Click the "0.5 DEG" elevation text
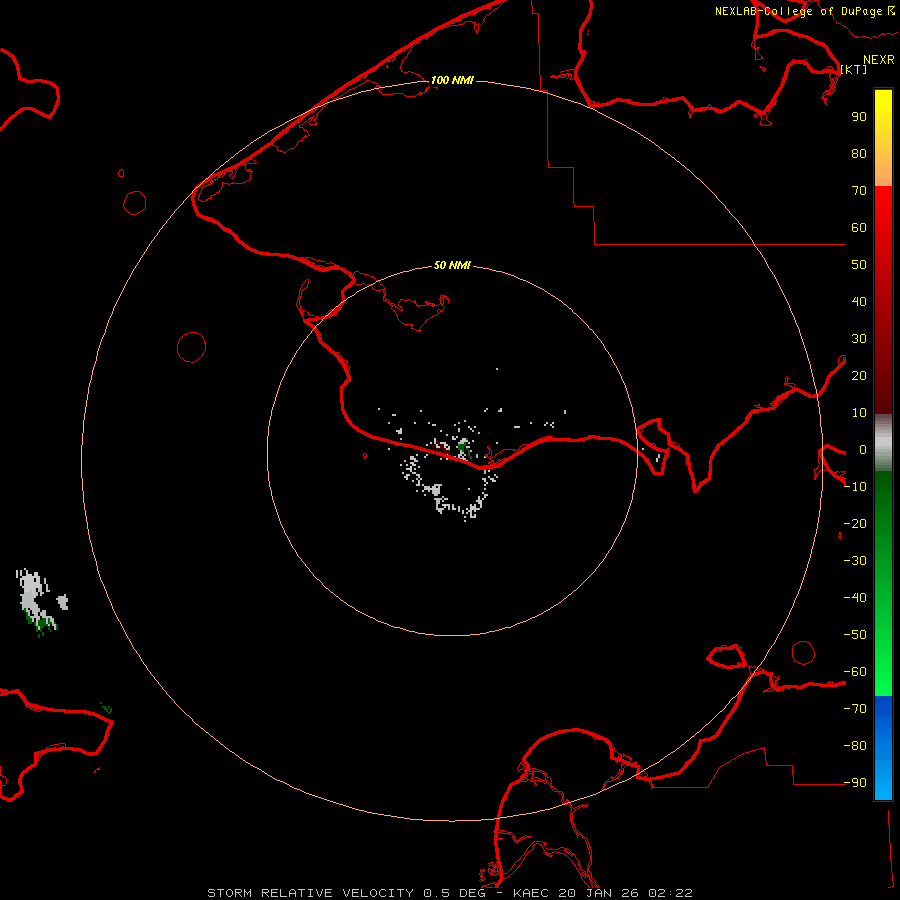Screen dimensions: 900x900 pyautogui.click(x=454, y=893)
